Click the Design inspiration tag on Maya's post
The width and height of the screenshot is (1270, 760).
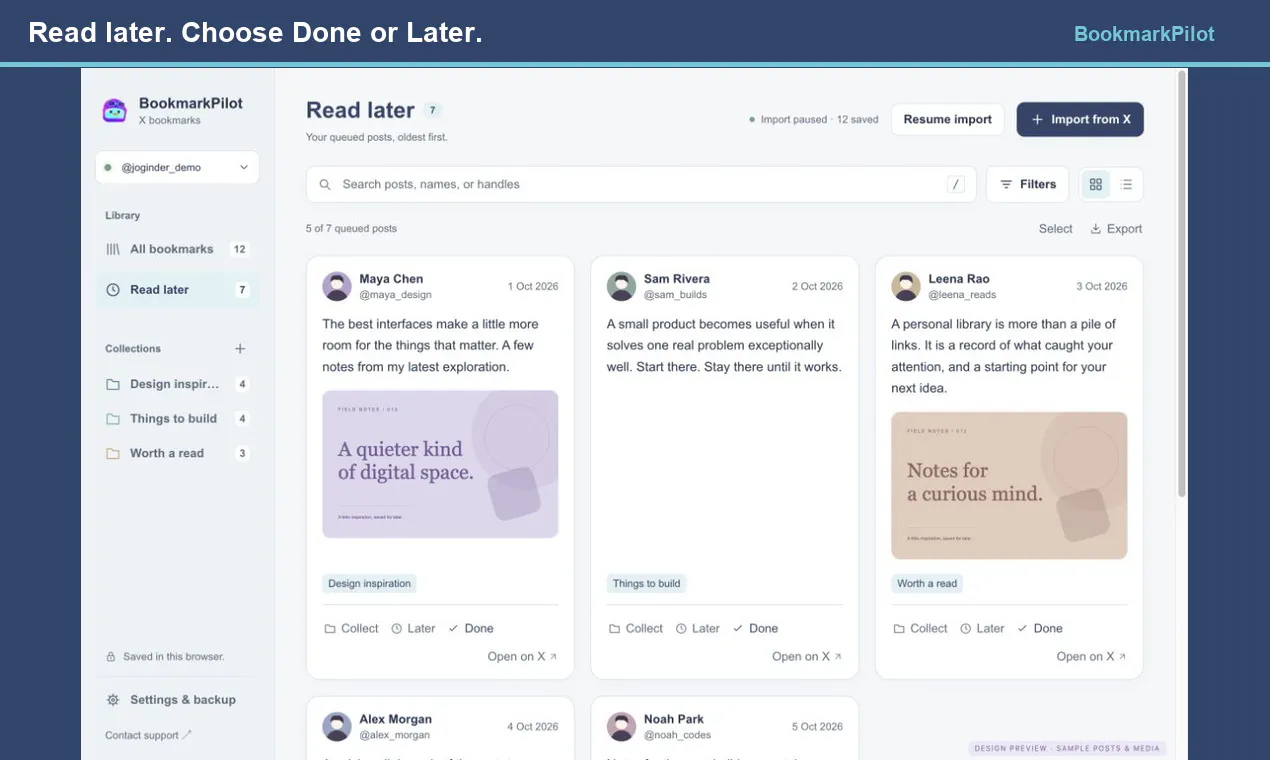point(370,584)
